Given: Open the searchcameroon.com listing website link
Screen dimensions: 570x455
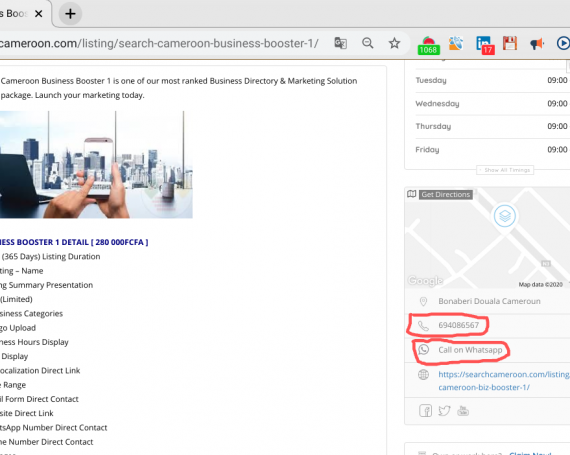Looking at the screenshot, I should (x=504, y=380).
